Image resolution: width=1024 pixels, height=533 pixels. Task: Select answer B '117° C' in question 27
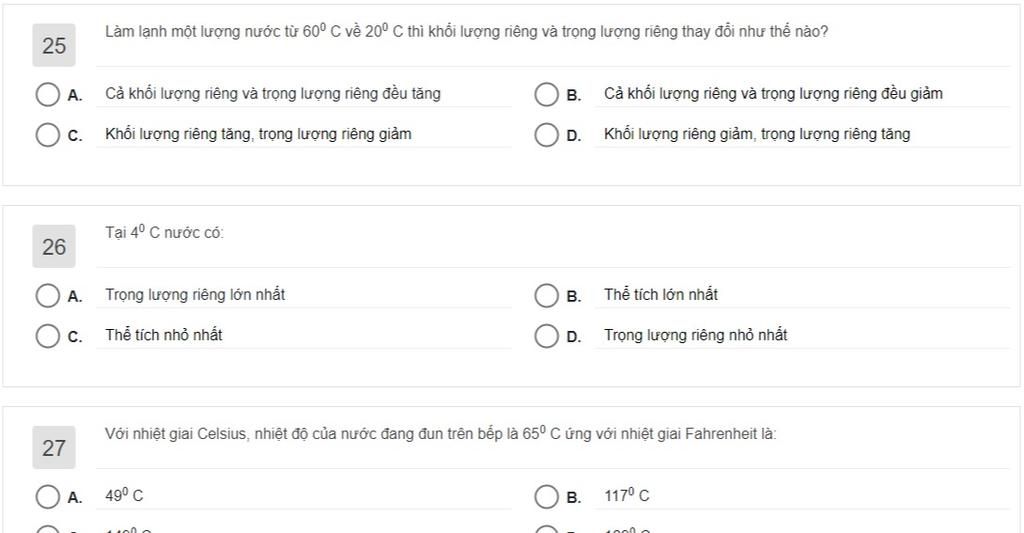pos(546,496)
